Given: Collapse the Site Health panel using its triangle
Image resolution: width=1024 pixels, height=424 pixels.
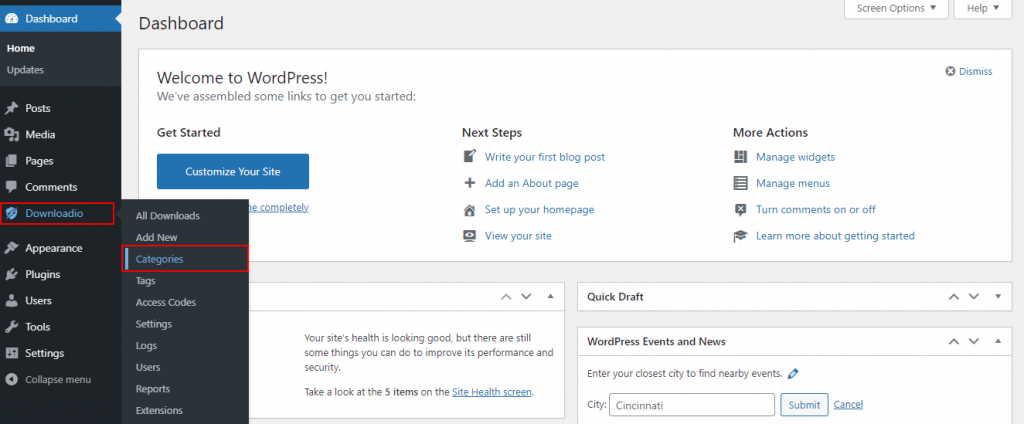Looking at the screenshot, I should (x=550, y=297).
